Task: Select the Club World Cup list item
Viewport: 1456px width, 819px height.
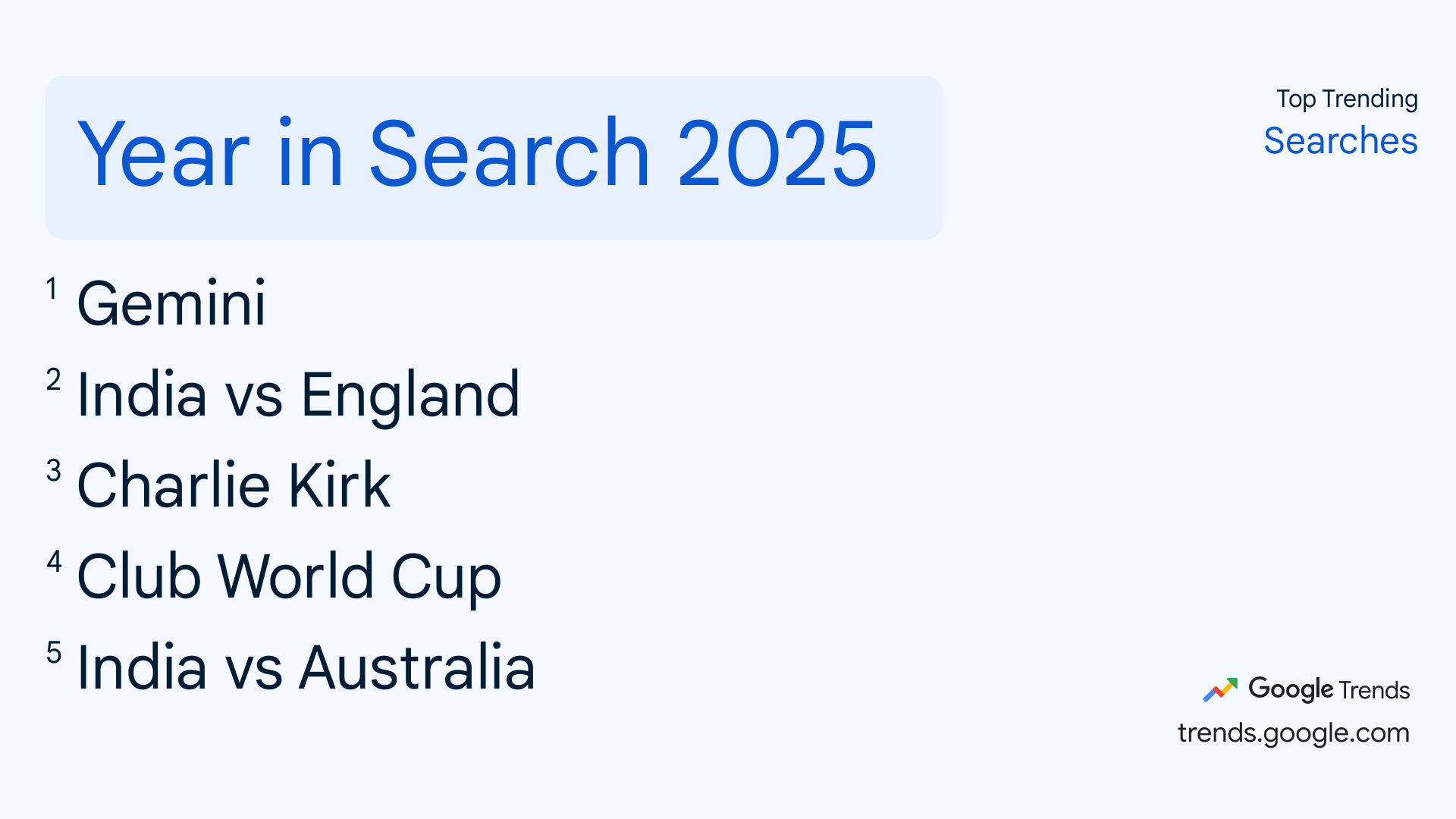Action: pyautogui.click(x=289, y=576)
